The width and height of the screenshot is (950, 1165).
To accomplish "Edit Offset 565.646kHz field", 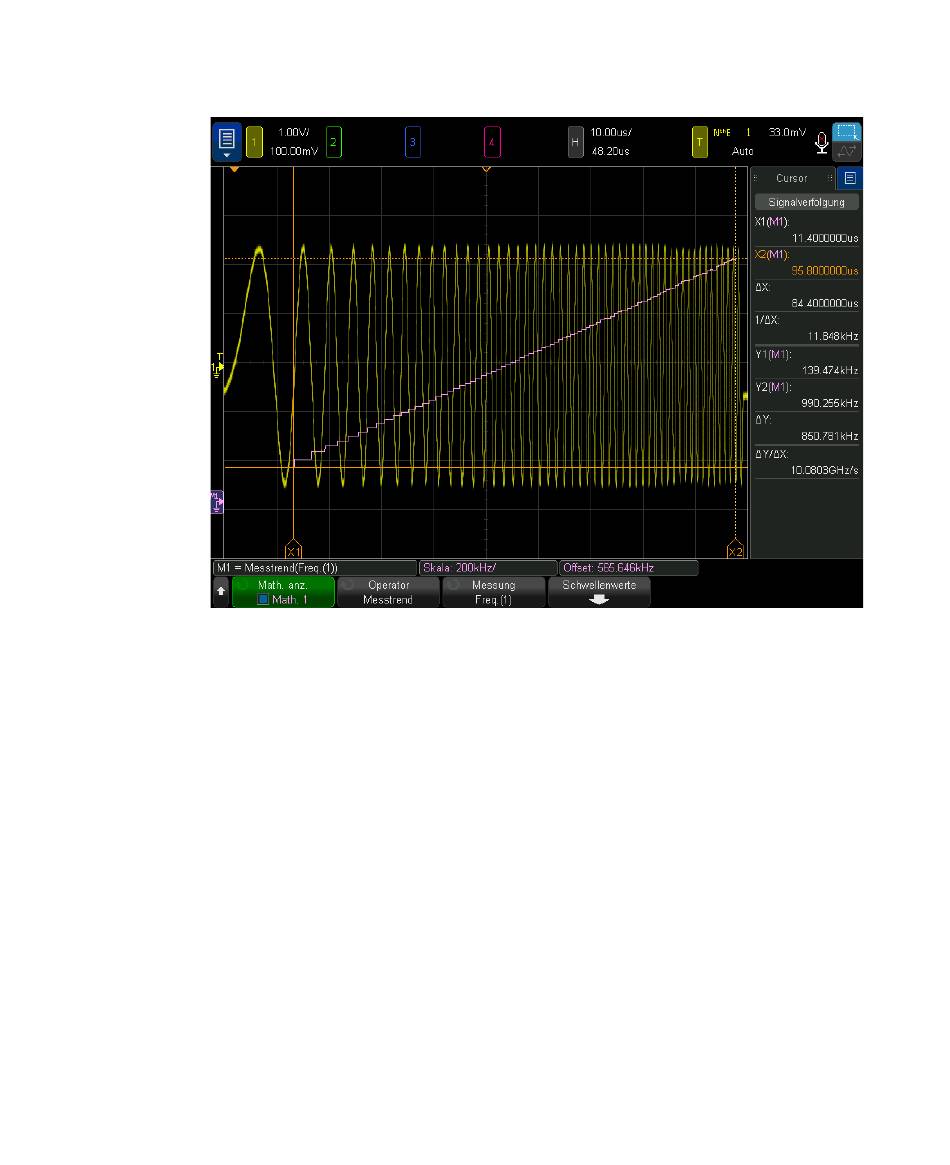I will [628, 568].
